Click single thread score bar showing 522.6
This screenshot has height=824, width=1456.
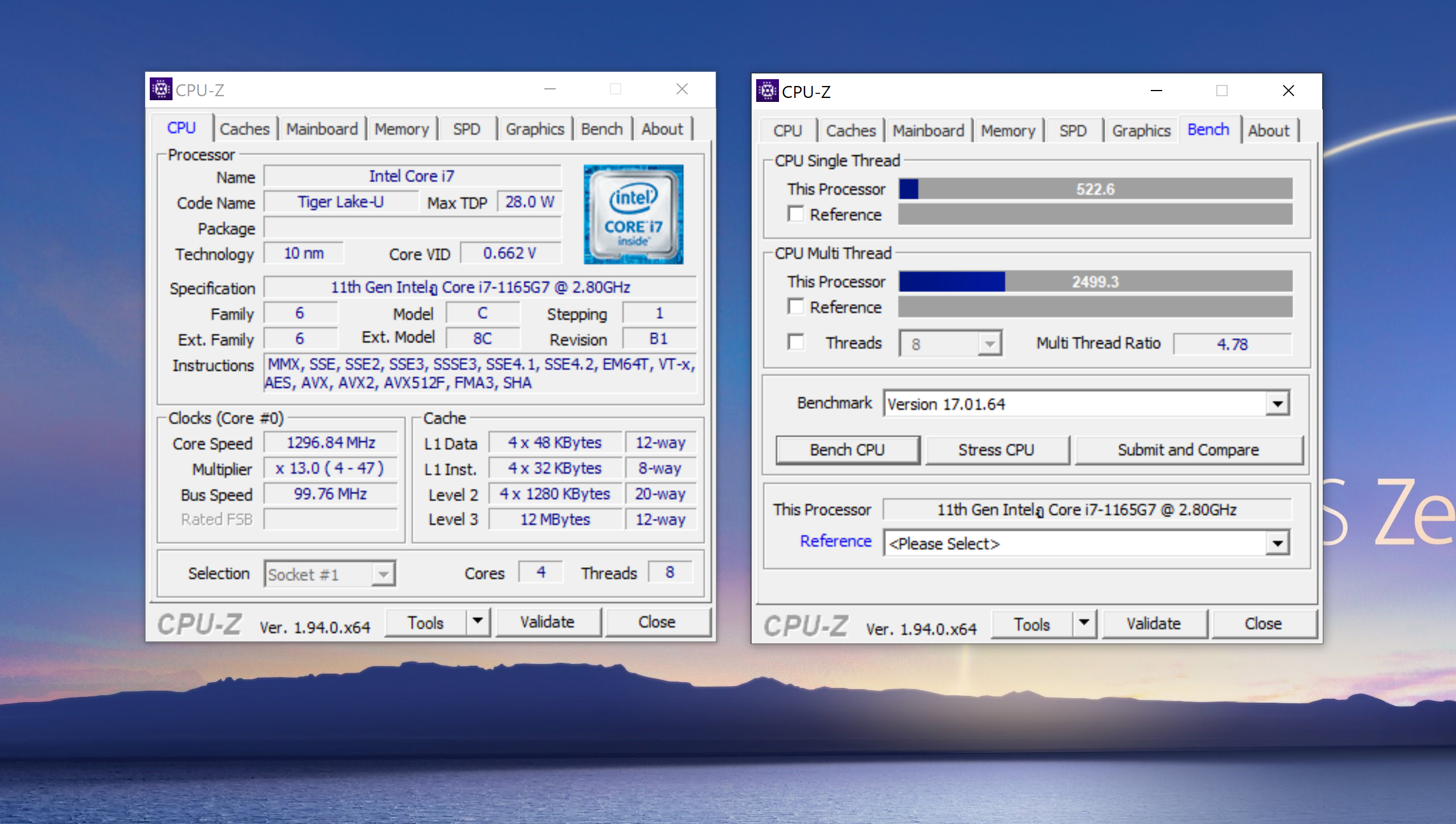click(1096, 189)
